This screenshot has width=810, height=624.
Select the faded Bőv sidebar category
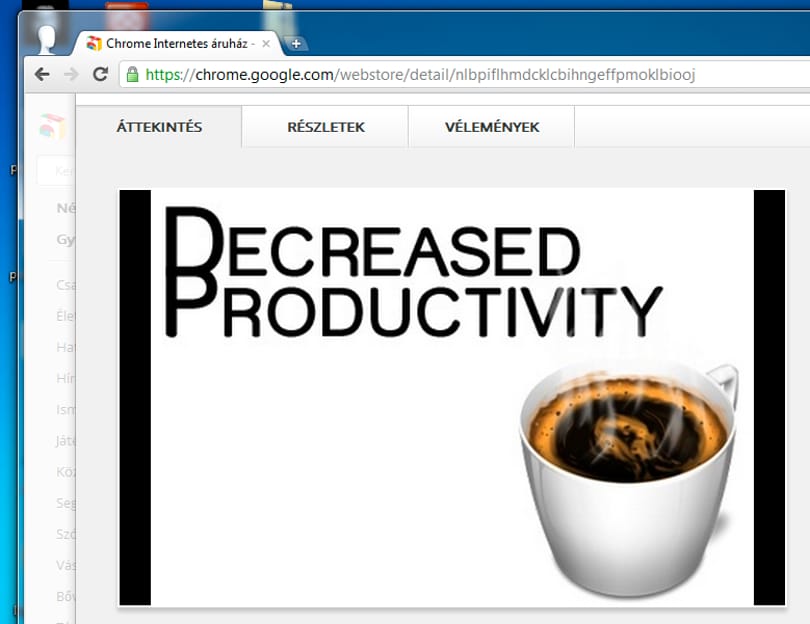click(x=66, y=597)
